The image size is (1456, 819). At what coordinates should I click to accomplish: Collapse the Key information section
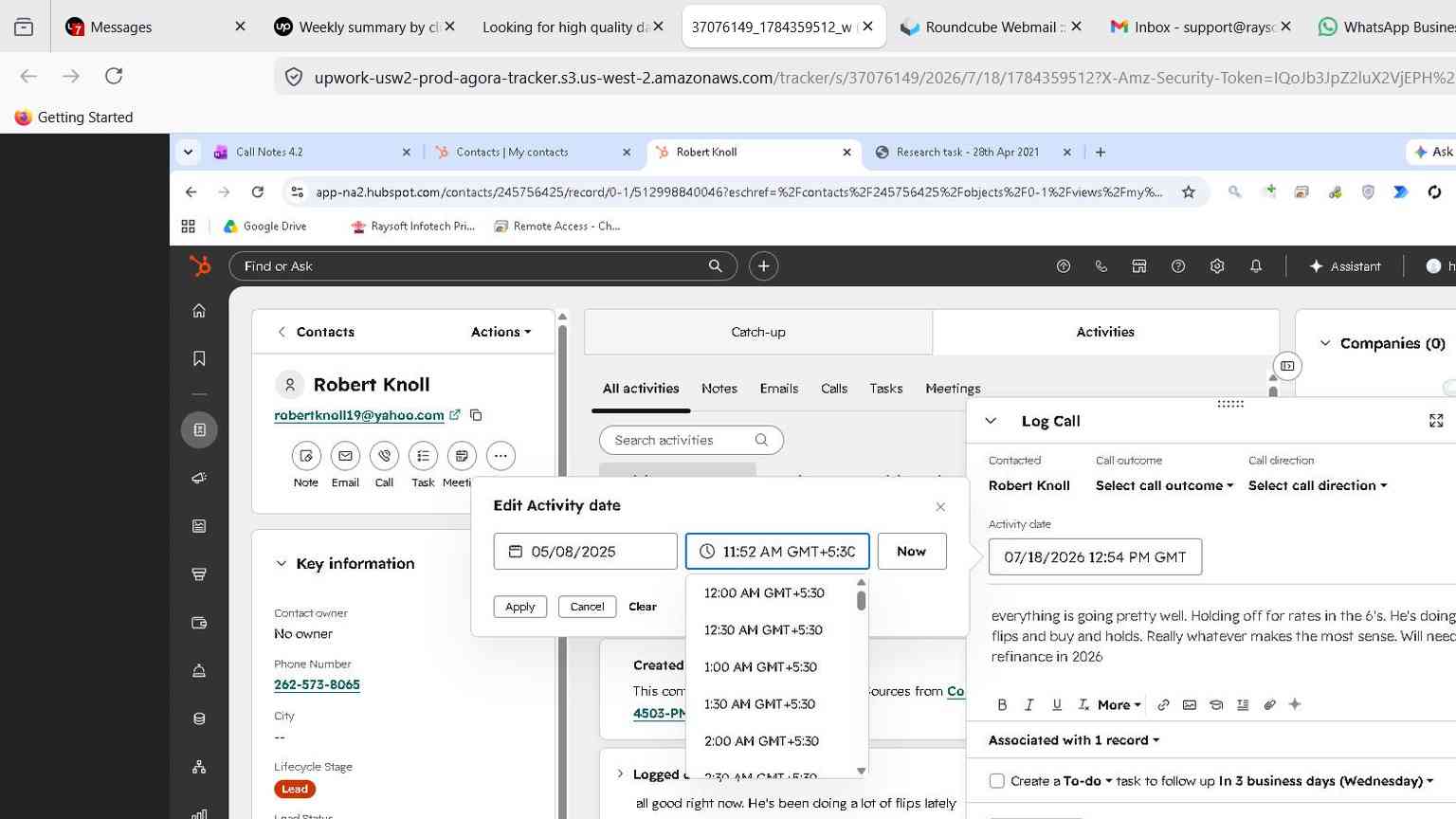(x=281, y=563)
